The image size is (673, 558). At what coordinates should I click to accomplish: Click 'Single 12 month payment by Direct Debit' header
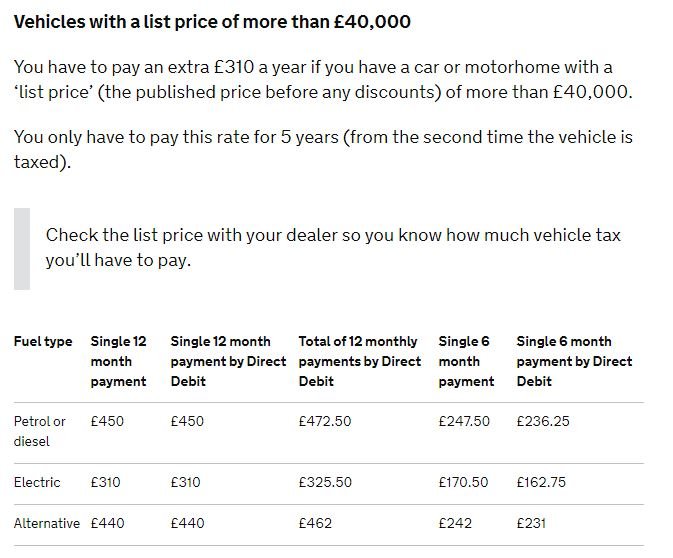[x=228, y=361]
